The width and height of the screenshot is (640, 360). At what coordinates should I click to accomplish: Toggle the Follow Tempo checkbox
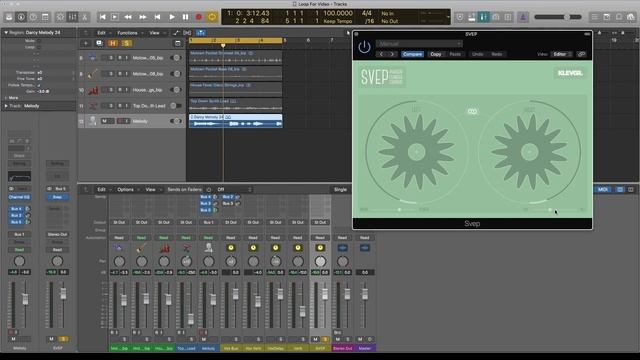39,85
